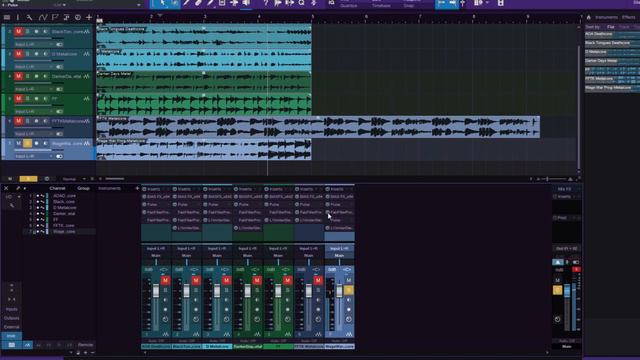The image size is (640, 360).
Task: Open the Effects tab in the browser
Action: click(x=629, y=17)
